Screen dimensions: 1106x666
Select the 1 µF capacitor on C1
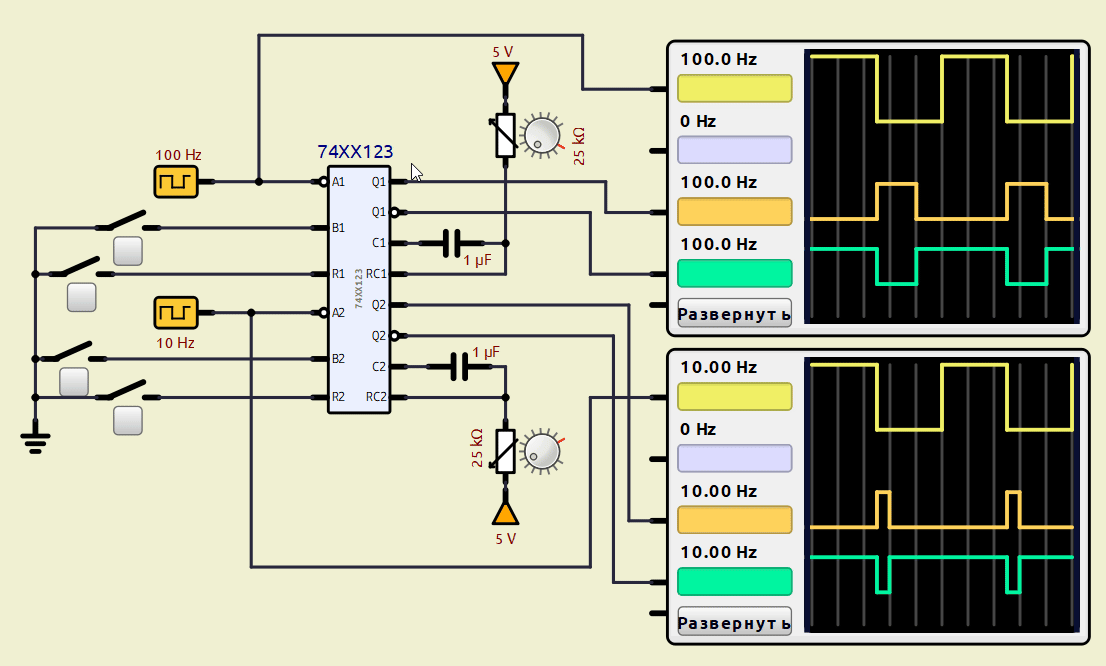[451, 243]
